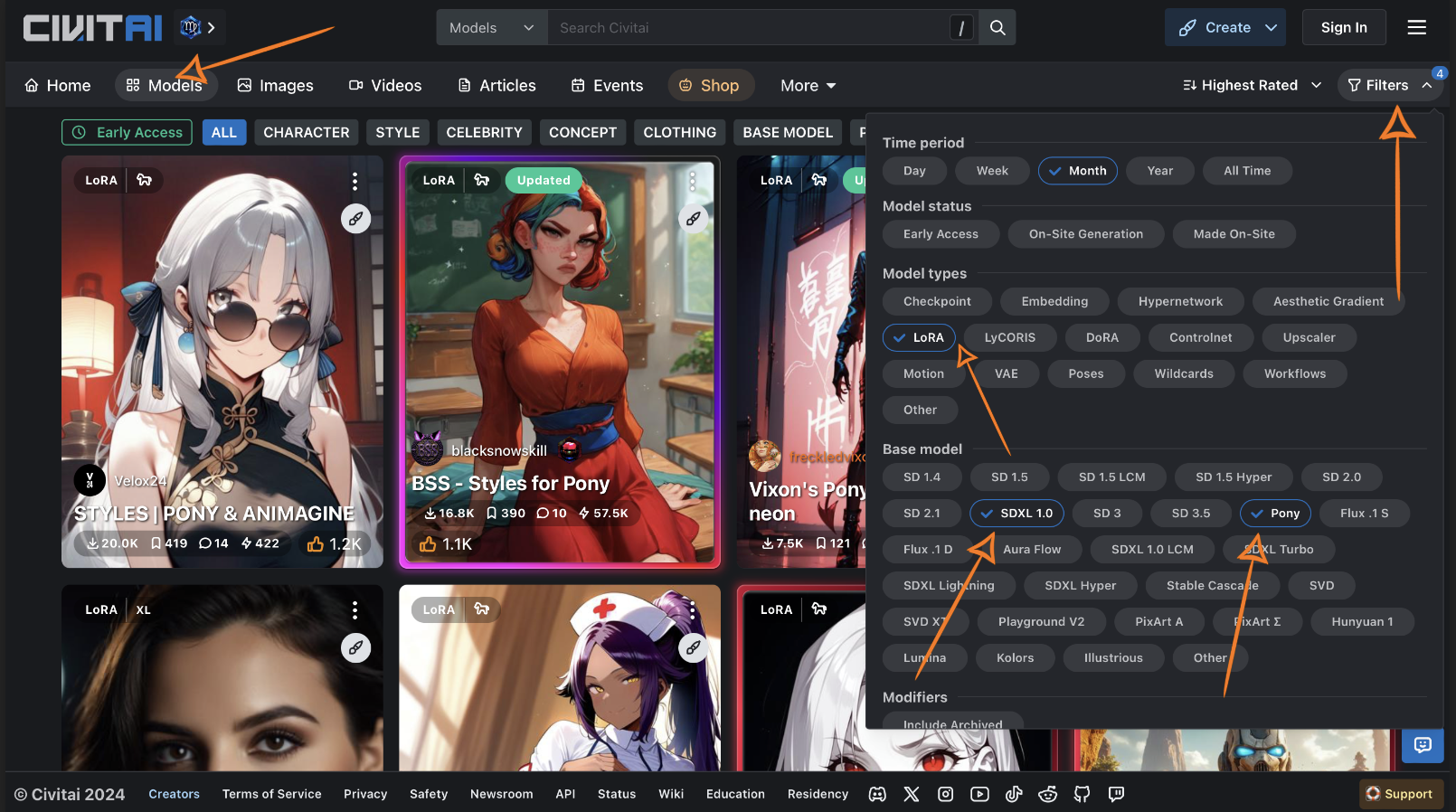Open three-dot menu on Velox24 card

355,182
